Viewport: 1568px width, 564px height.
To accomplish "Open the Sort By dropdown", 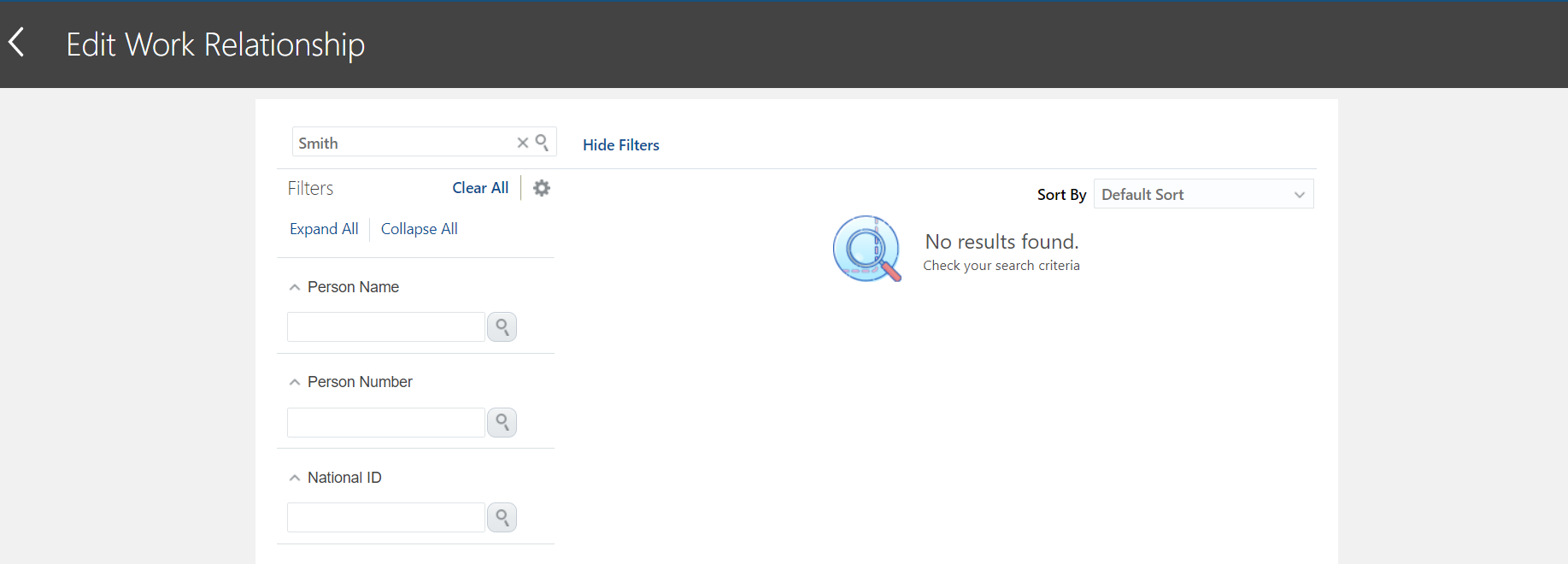I will coord(1204,194).
